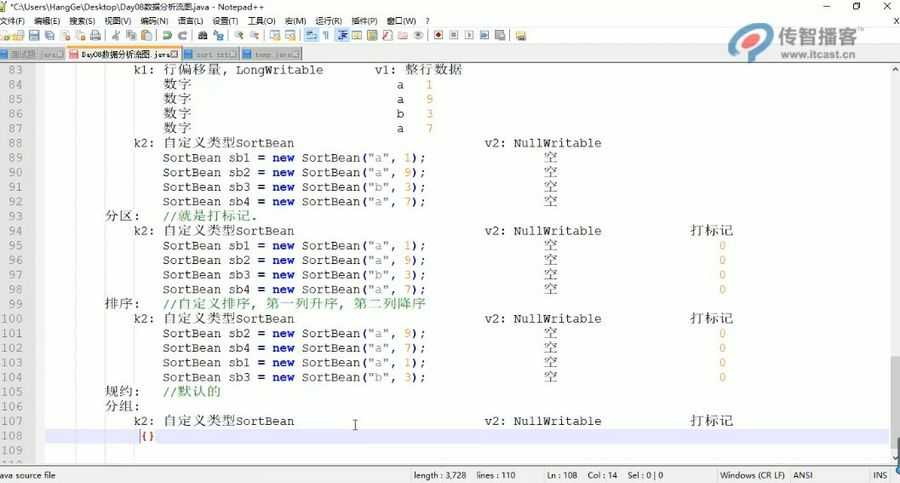900x483 pixels.
Task: Click the ANSI encoding status bar field
Action: point(803,475)
